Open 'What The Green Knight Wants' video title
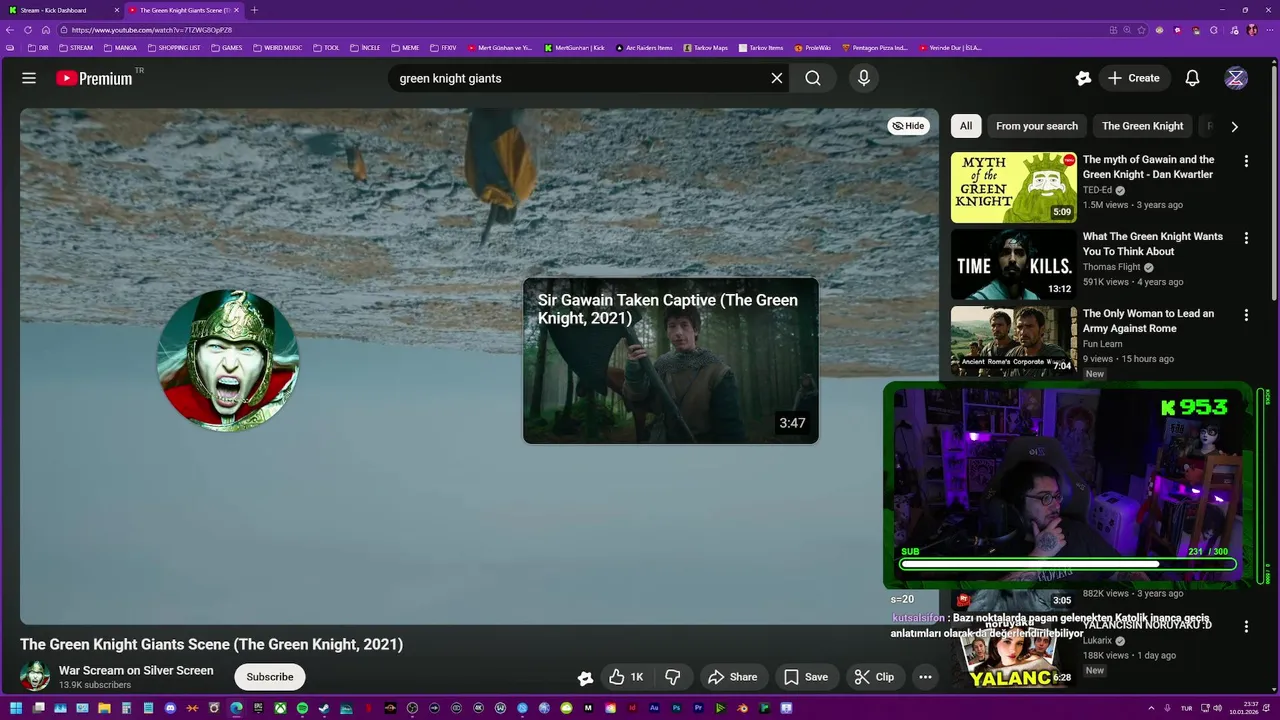1280x720 pixels. click(1153, 244)
